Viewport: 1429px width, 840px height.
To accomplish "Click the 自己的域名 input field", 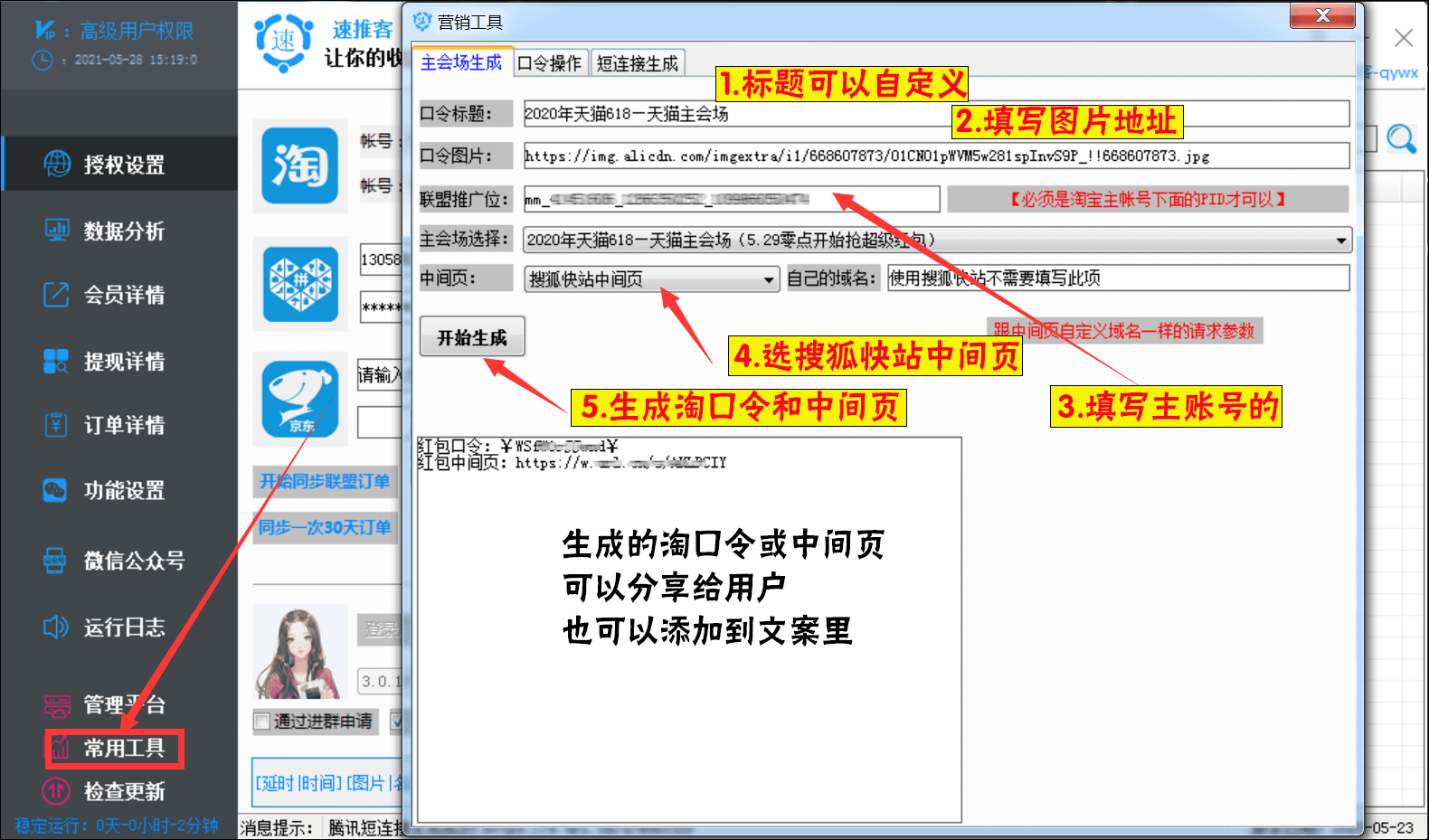I will tap(1118, 278).
